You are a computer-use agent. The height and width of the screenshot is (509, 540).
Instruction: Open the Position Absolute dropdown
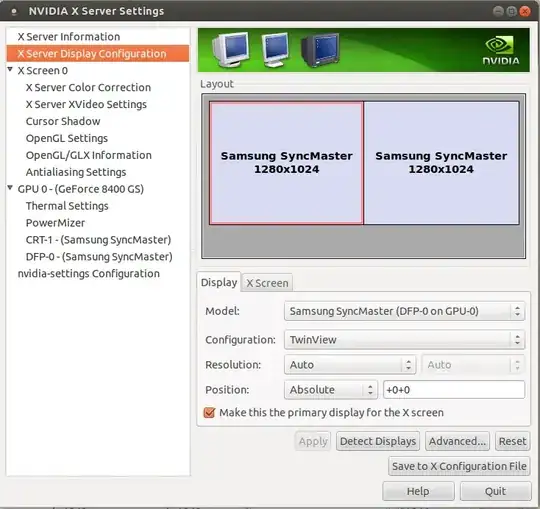(x=331, y=390)
